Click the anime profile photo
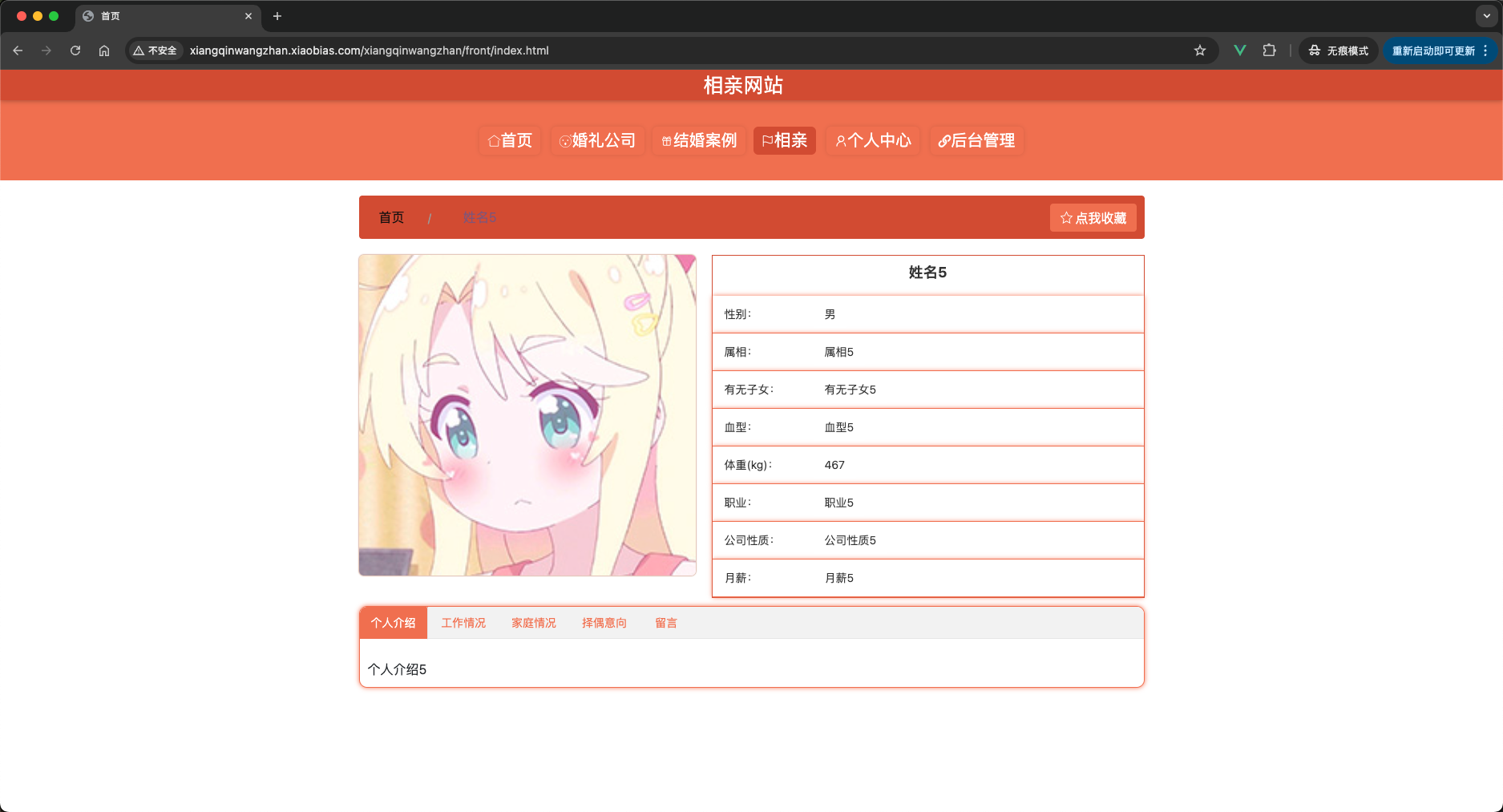 click(x=527, y=415)
